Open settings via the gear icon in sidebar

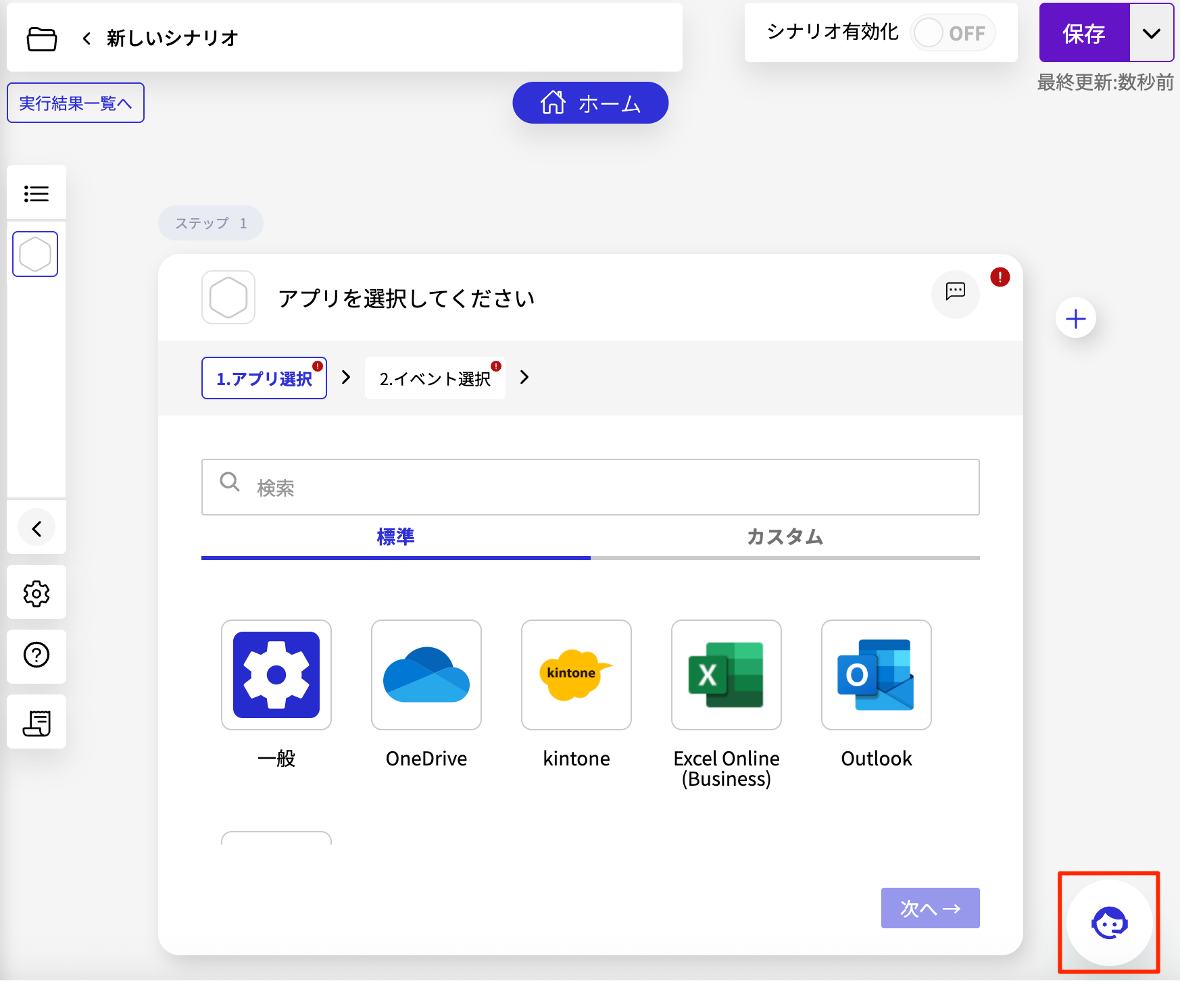[36, 593]
